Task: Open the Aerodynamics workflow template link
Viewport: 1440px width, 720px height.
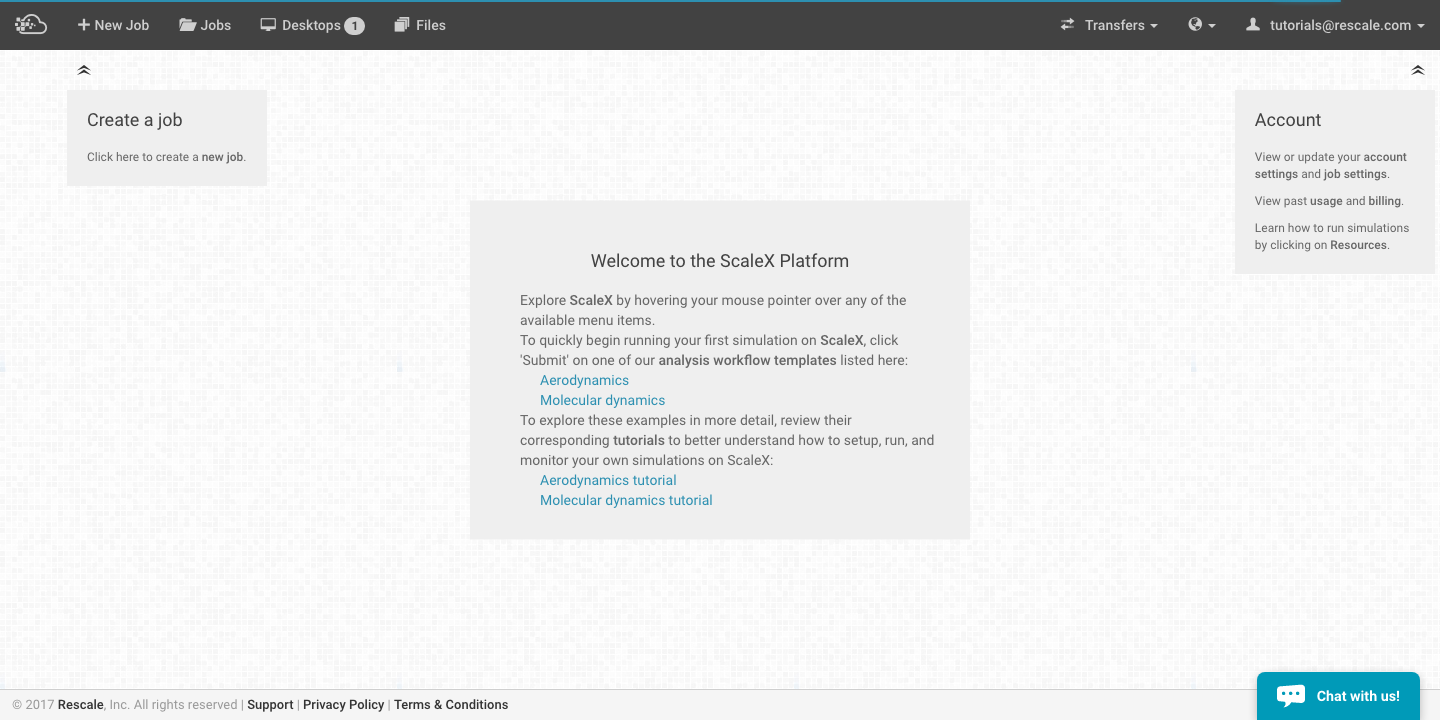Action: [x=584, y=380]
